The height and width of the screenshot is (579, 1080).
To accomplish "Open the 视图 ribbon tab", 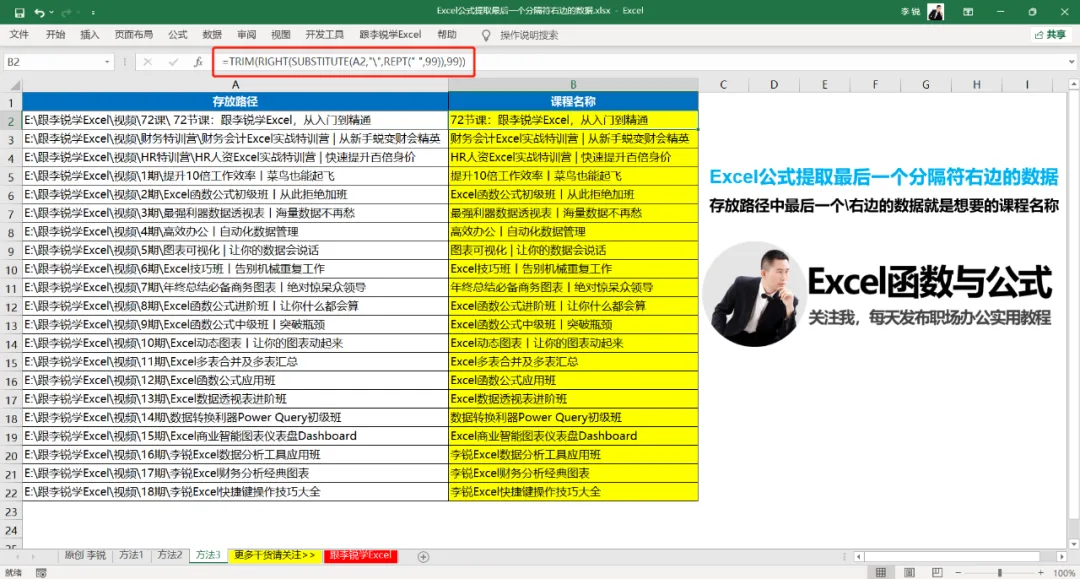I will (280, 34).
